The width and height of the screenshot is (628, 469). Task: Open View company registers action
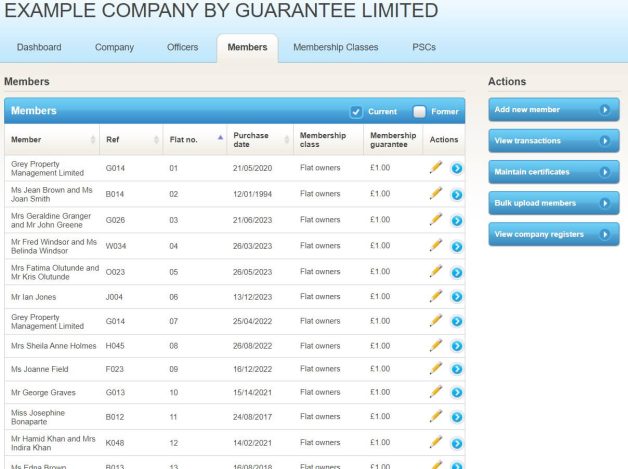[x=553, y=234]
